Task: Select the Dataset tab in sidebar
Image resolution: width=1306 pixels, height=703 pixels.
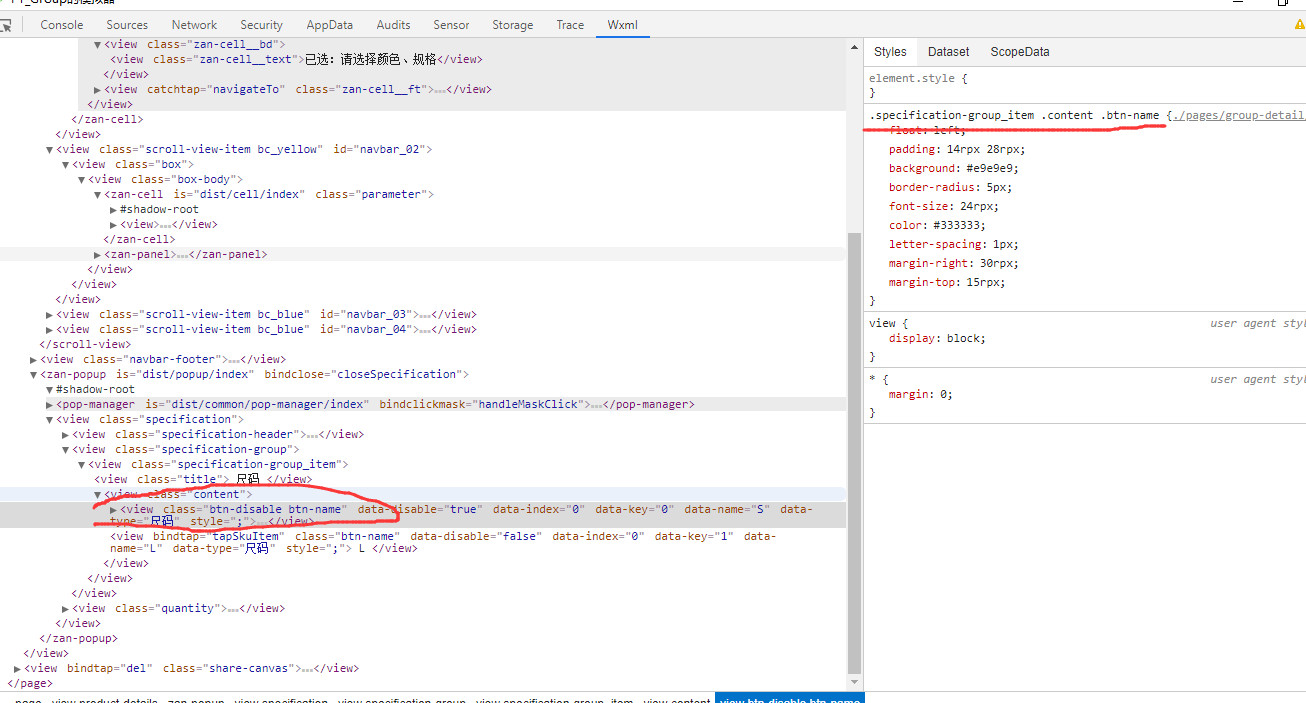Action: coord(948,52)
